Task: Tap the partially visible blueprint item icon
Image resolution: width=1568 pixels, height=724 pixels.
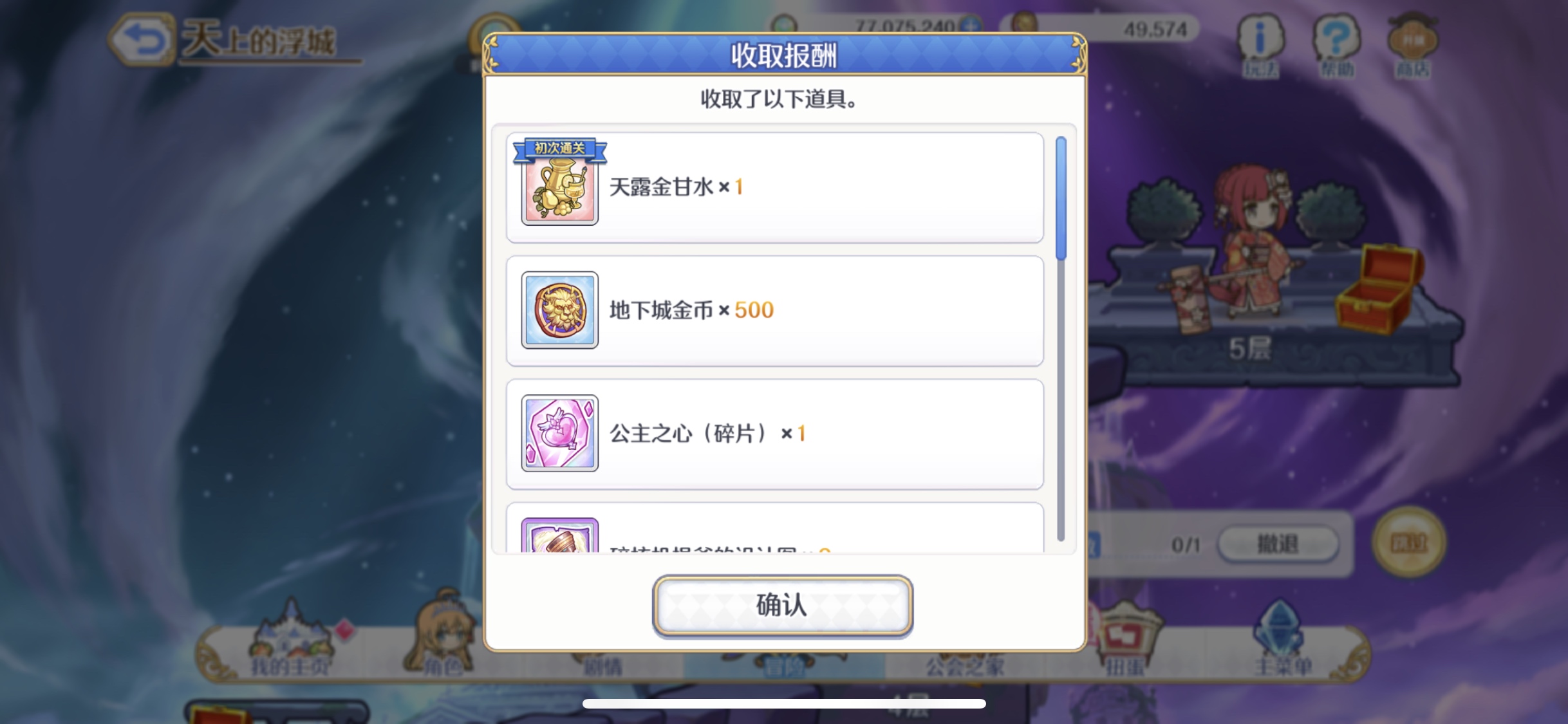Action: pyautogui.click(x=559, y=535)
